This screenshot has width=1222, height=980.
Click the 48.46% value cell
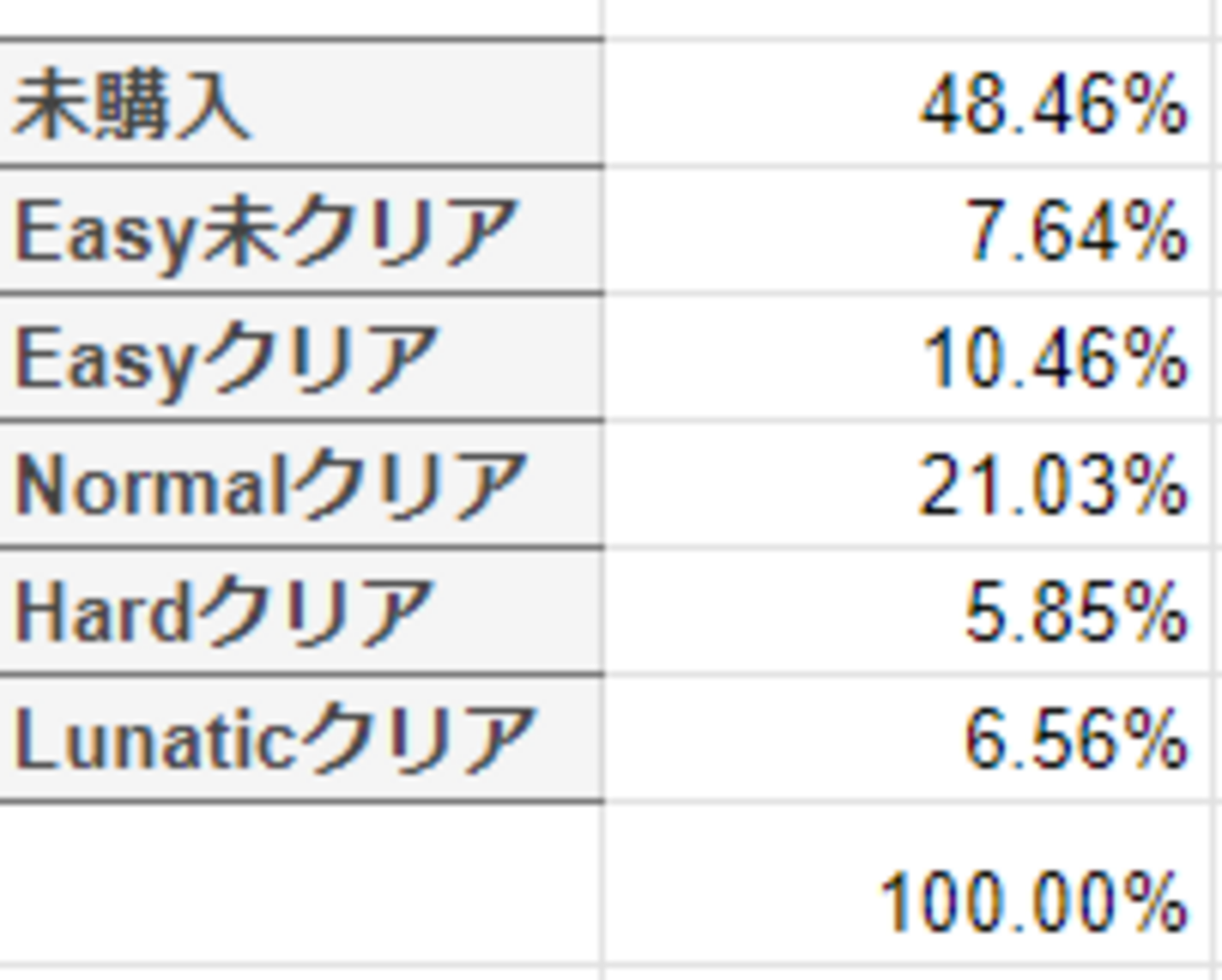906,104
